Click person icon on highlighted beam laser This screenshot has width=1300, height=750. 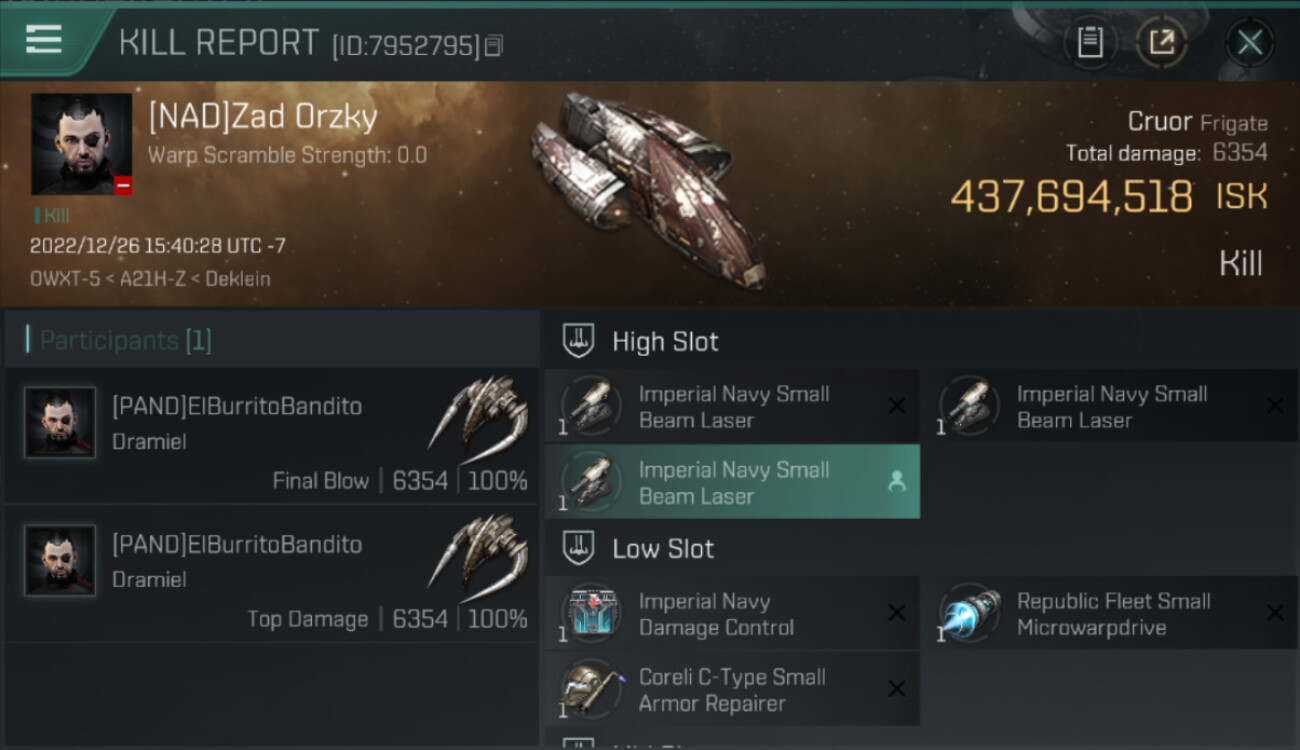(x=897, y=482)
